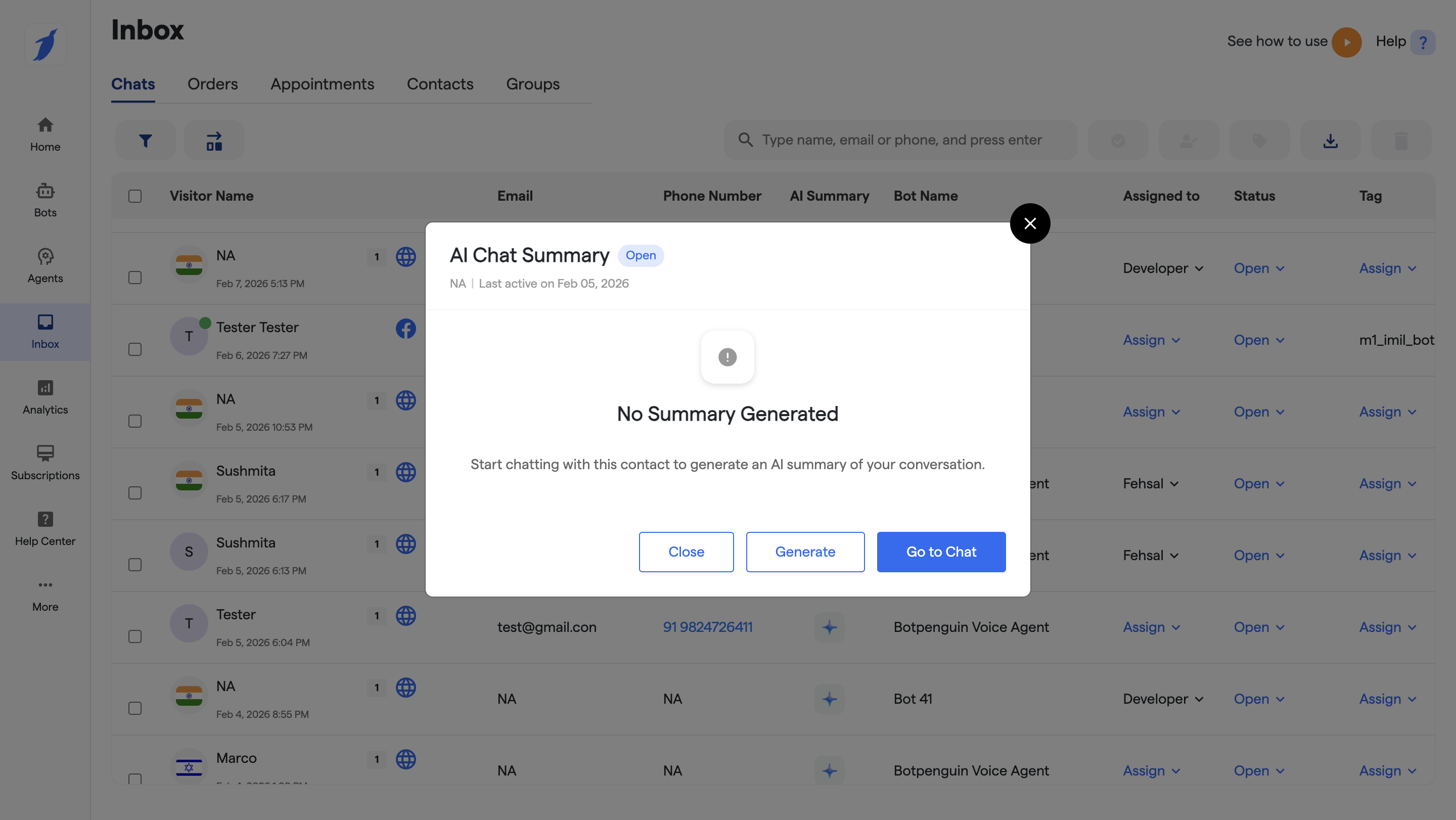Go to Analytics in the sidebar
Image resolution: width=1456 pixels, height=820 pixels.
(x=45, y=397)
